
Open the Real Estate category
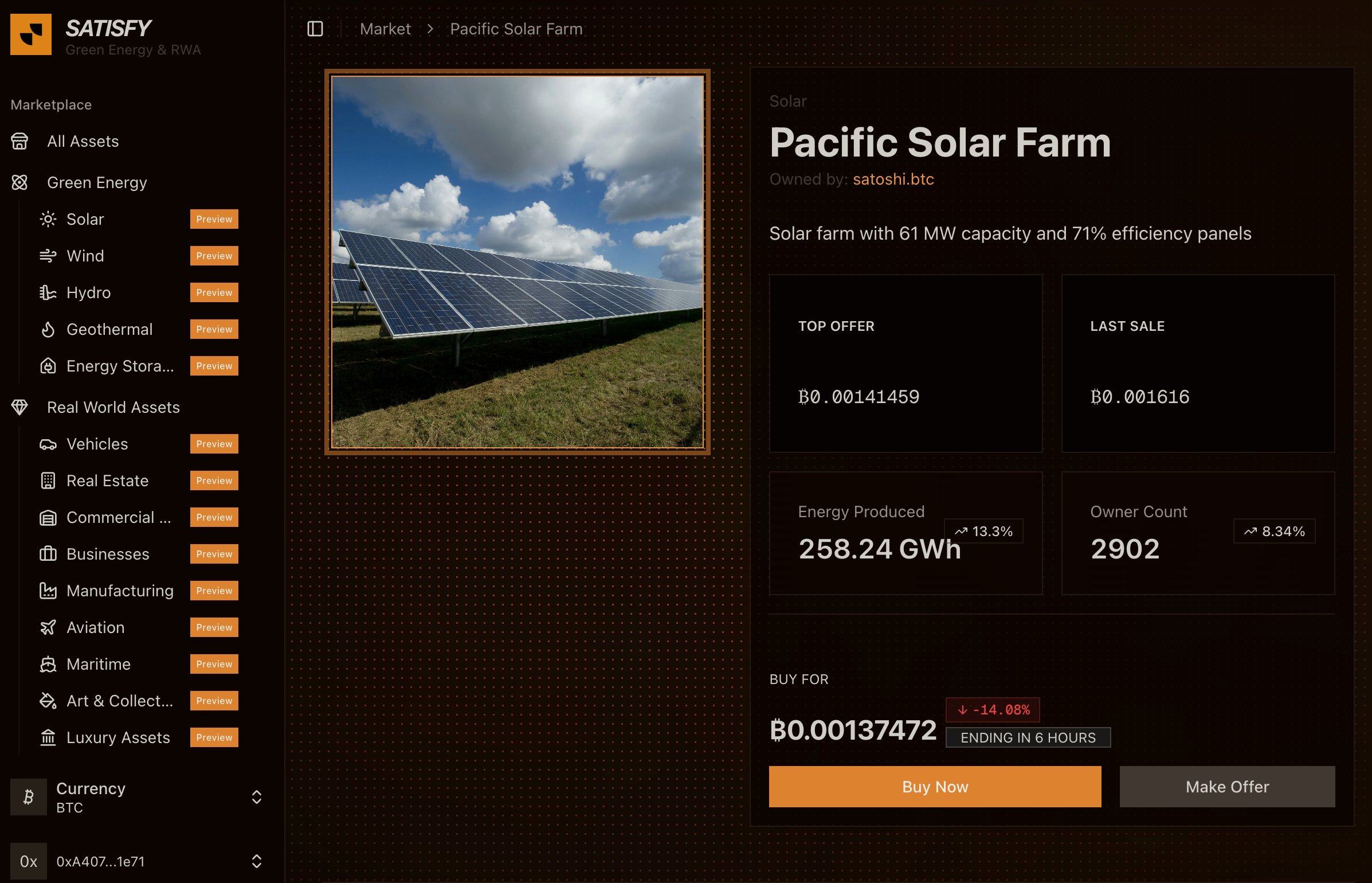pos(107,480)
